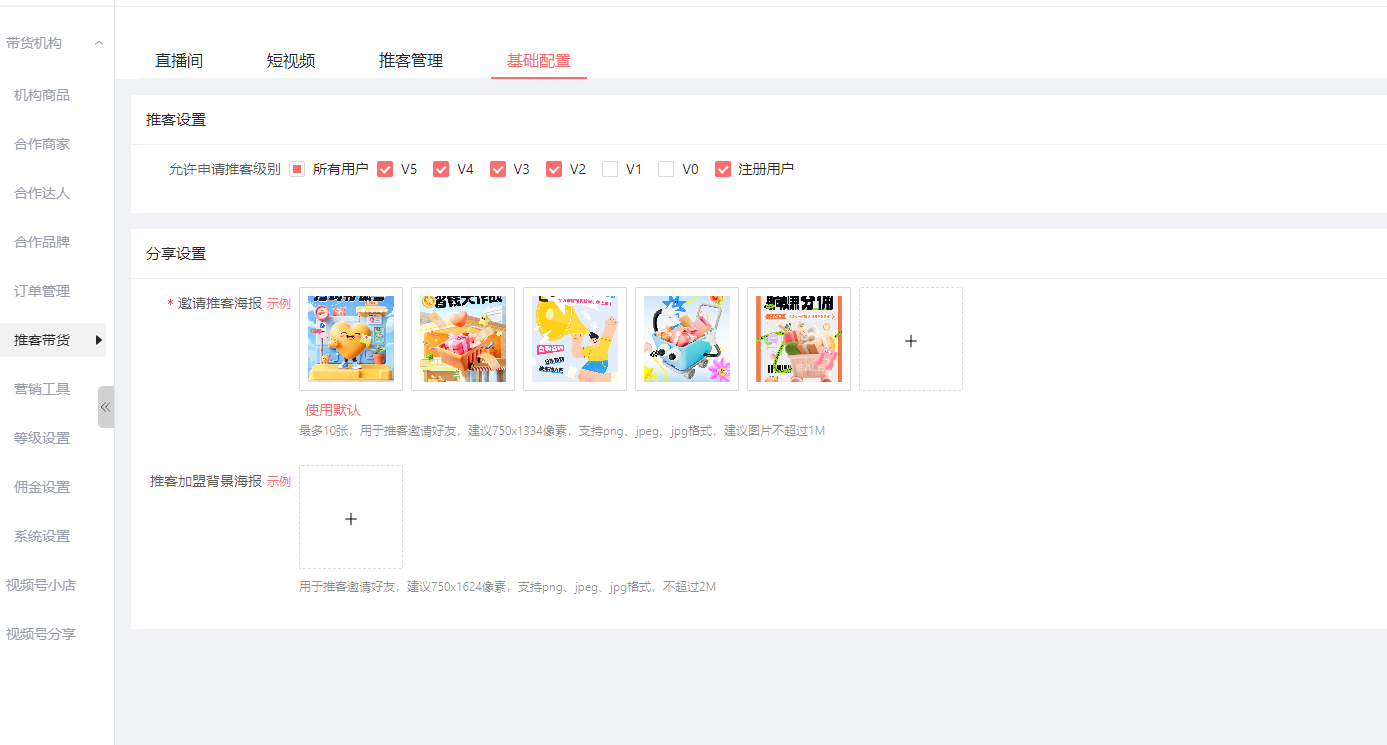This screenshot has width=1387, height=745.
Task: Collapse sidebar with double-chevron handle
Action: (x=105, y=407)
